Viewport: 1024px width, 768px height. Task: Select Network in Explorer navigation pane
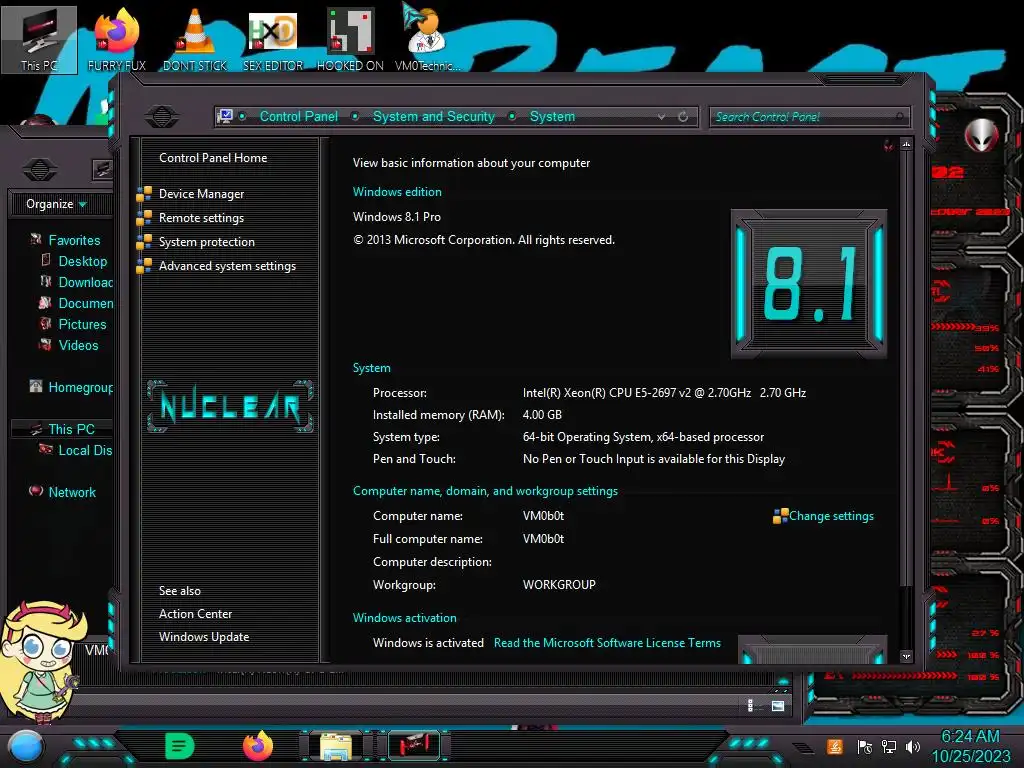72,492
